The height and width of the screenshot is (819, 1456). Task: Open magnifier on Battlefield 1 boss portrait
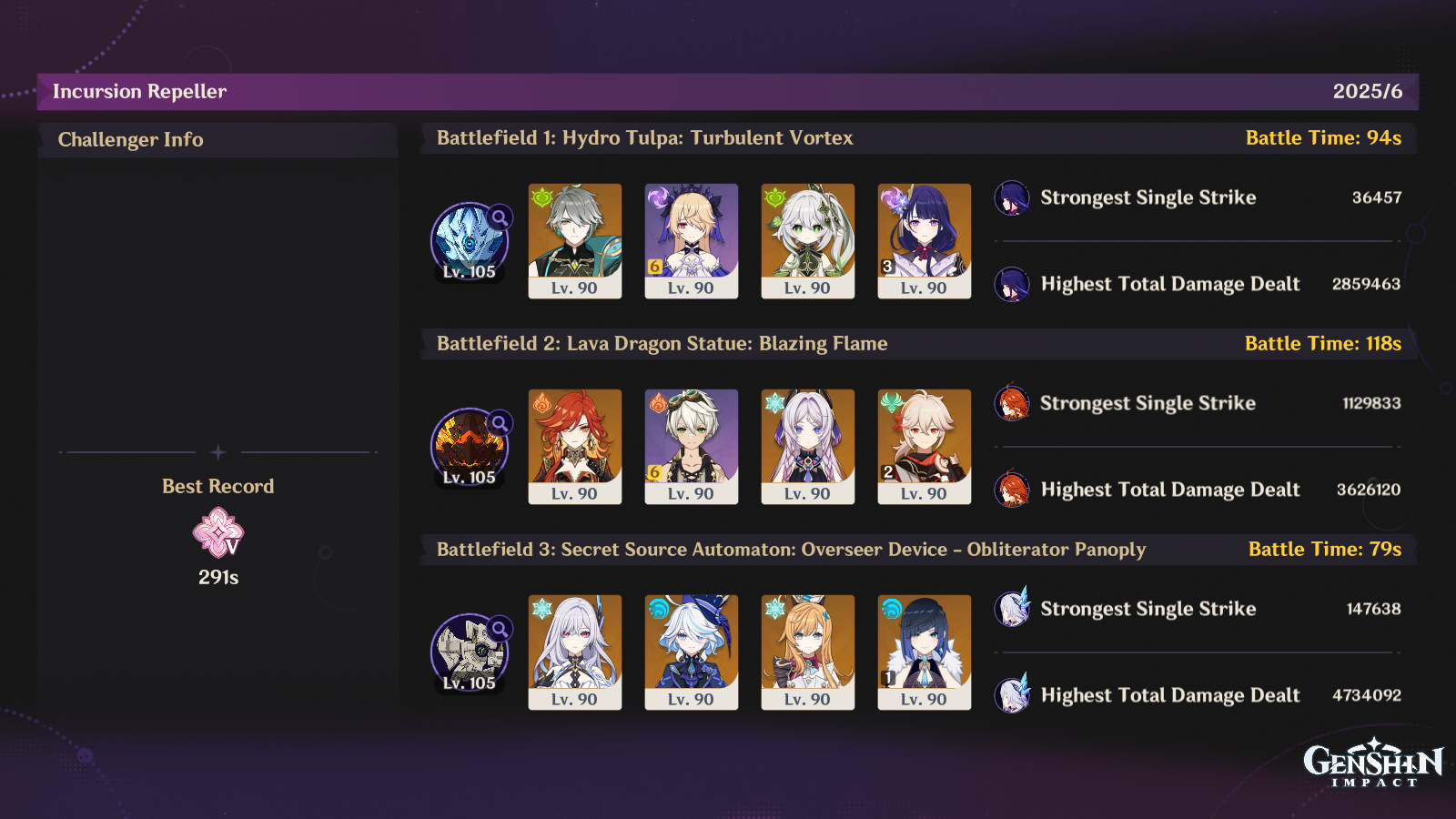[x=500, y=217]
